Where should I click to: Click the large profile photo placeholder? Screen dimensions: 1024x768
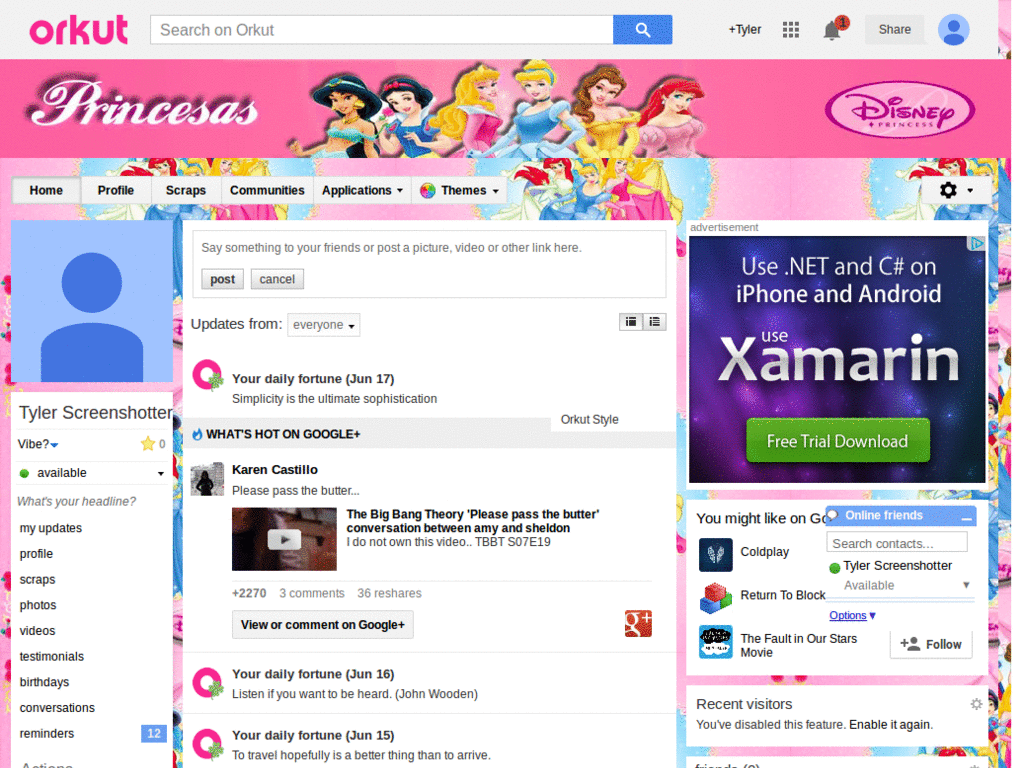point(91,301)
